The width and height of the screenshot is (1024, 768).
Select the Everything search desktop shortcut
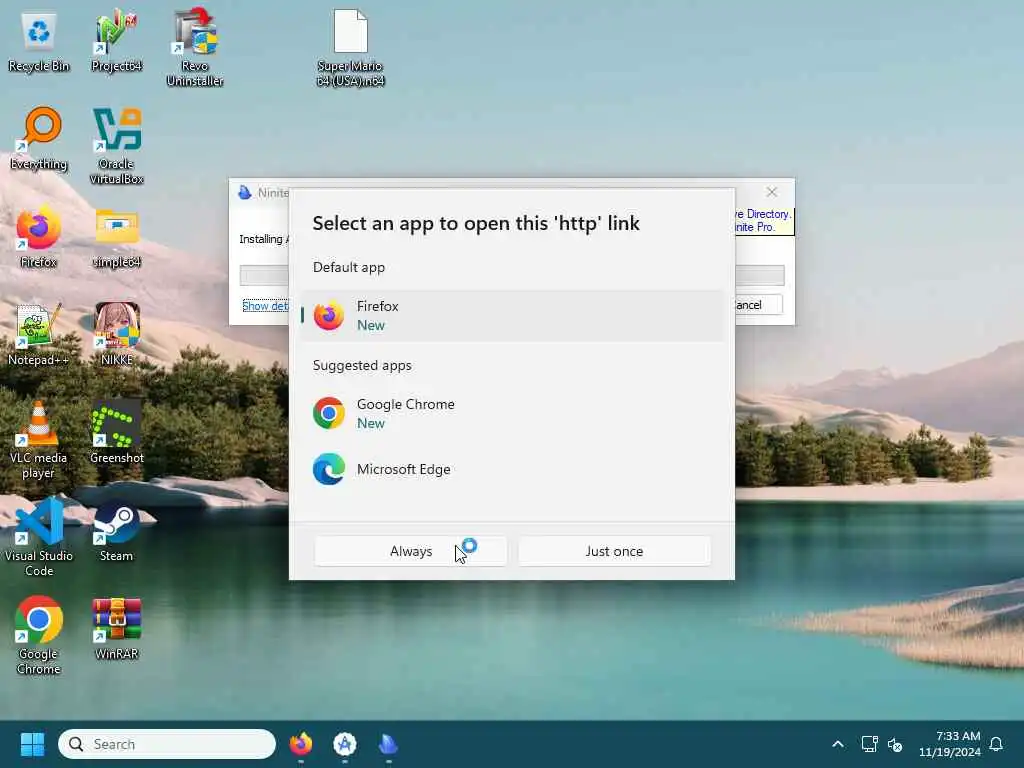(39, 138)
